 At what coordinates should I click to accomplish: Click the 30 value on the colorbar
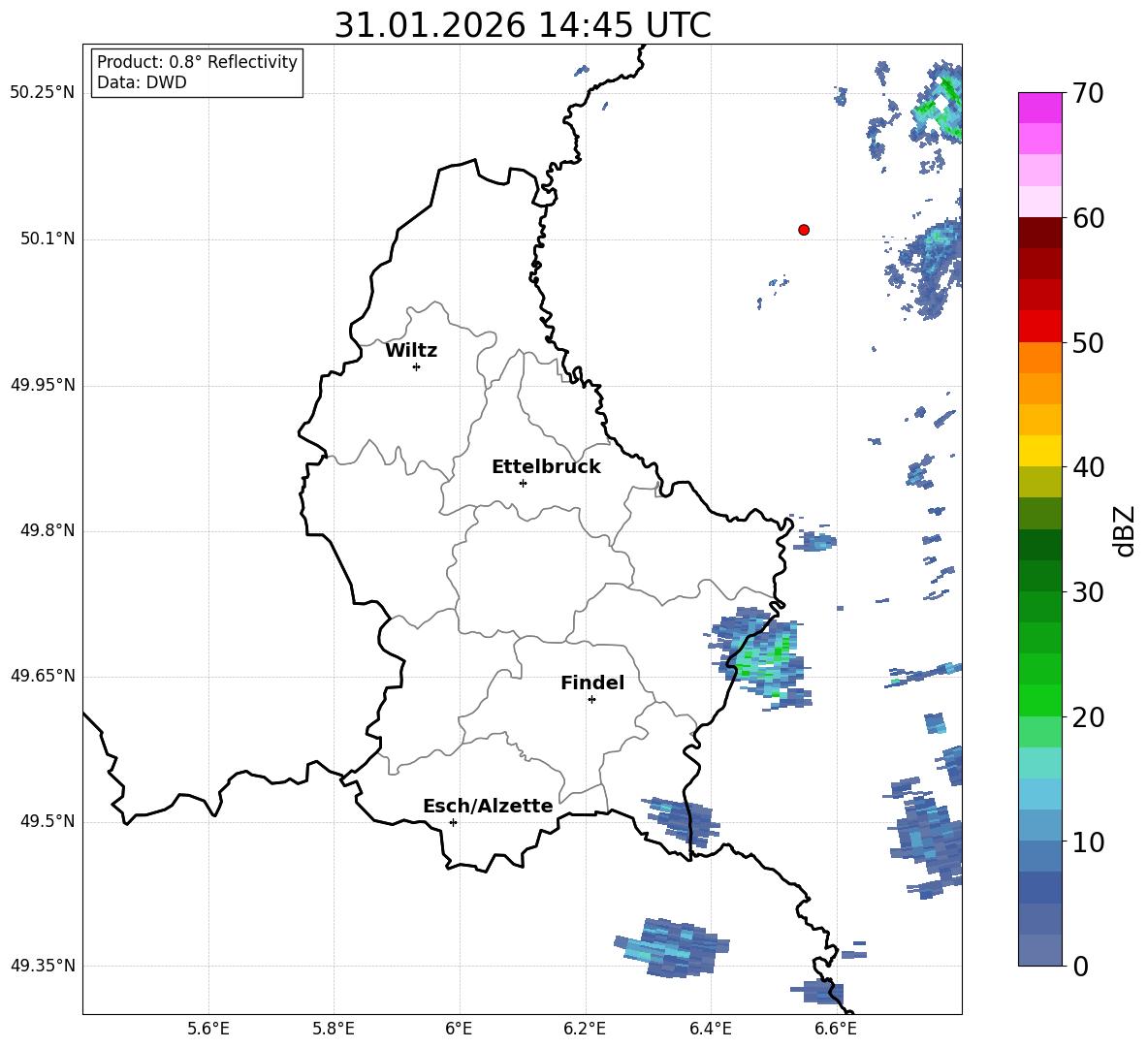pyautogui.click(x=1088, y=592)
